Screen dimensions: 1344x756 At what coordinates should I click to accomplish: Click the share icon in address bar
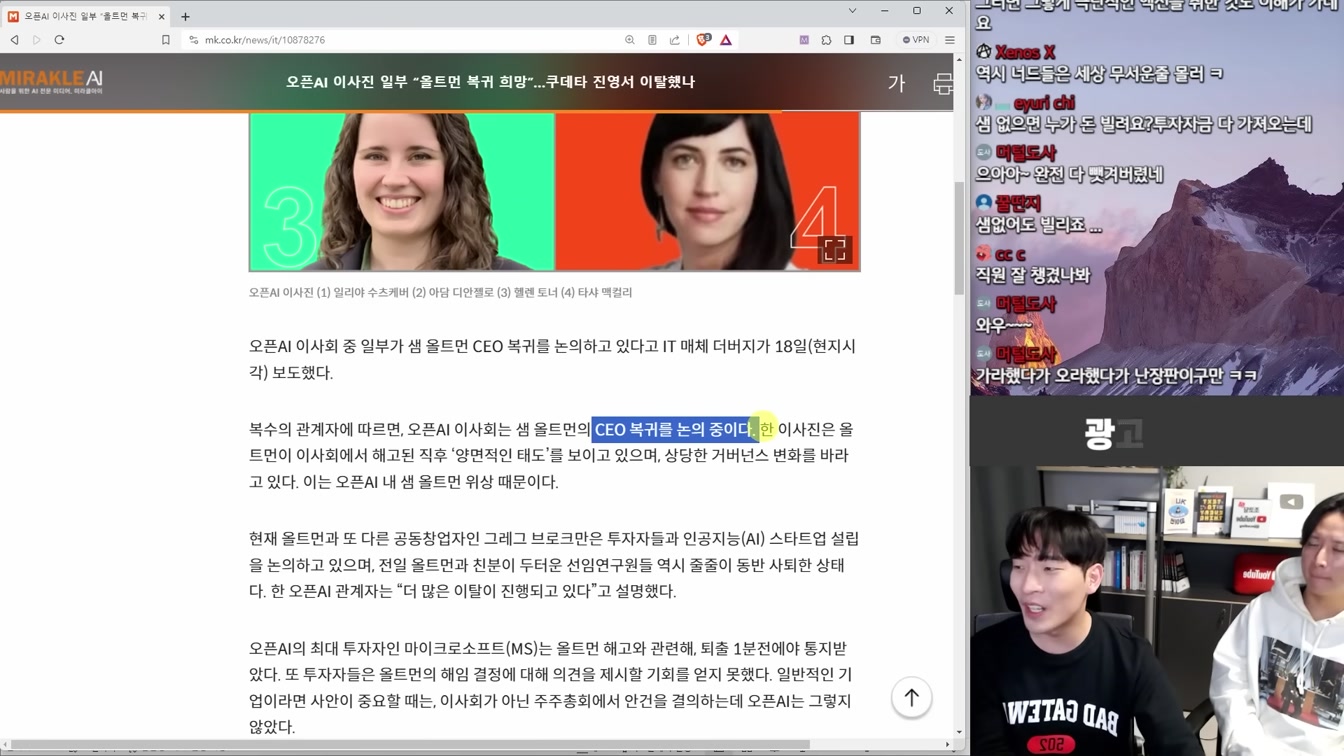point(675,40)
